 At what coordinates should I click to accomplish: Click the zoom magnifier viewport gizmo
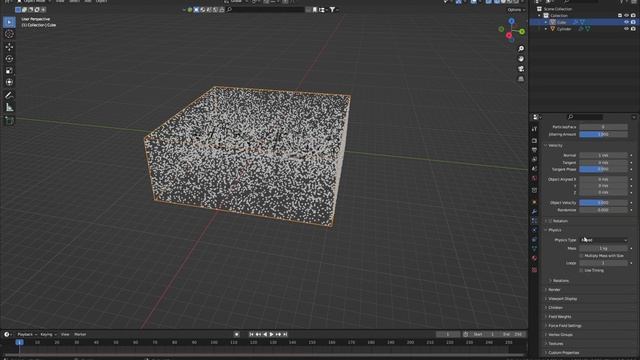click(x=521, y=49)
